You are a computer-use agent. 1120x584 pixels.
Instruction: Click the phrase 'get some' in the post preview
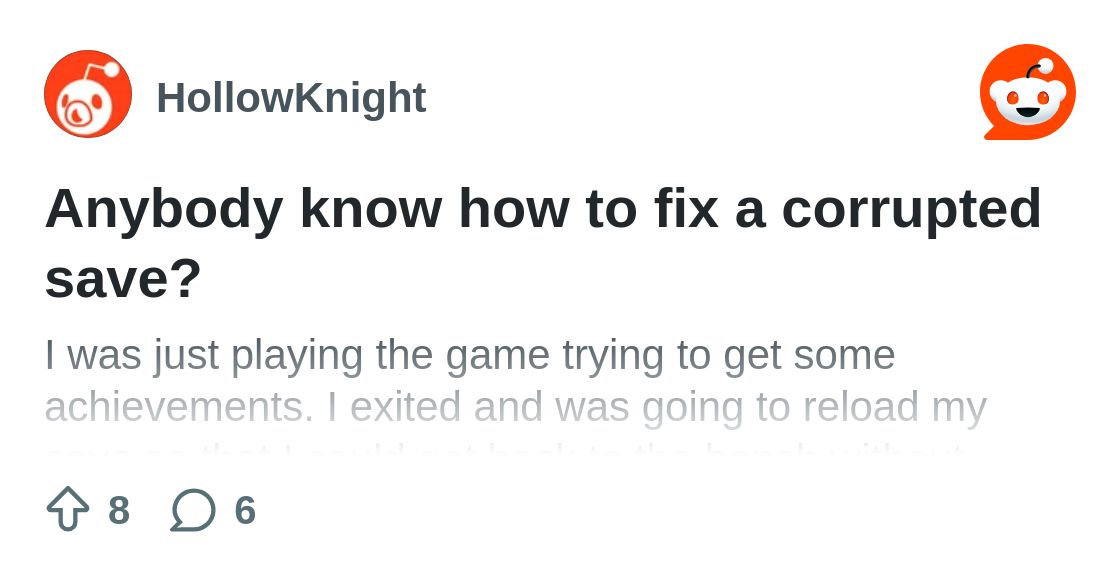809,355
